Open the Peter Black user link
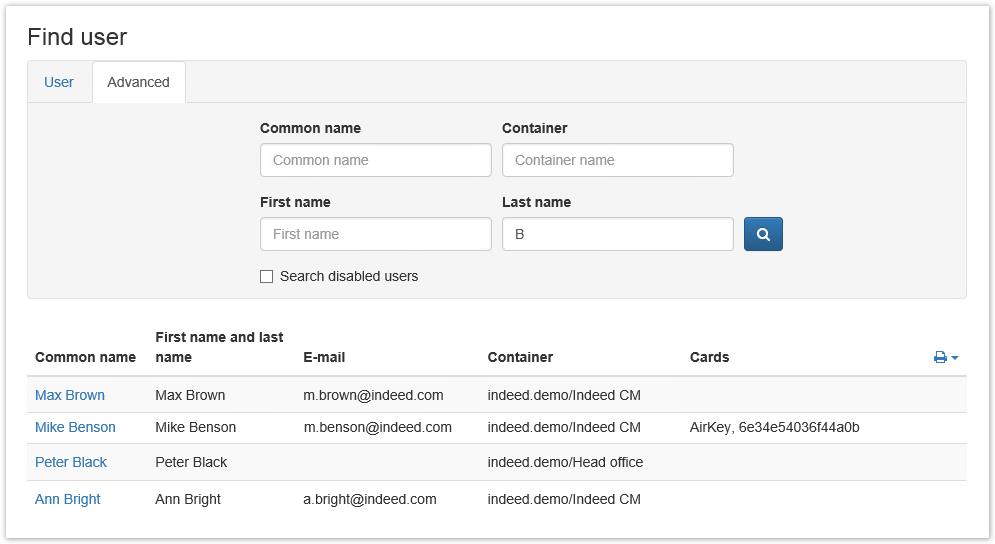Screen dimensions: 995x544 tap(71, 462)
